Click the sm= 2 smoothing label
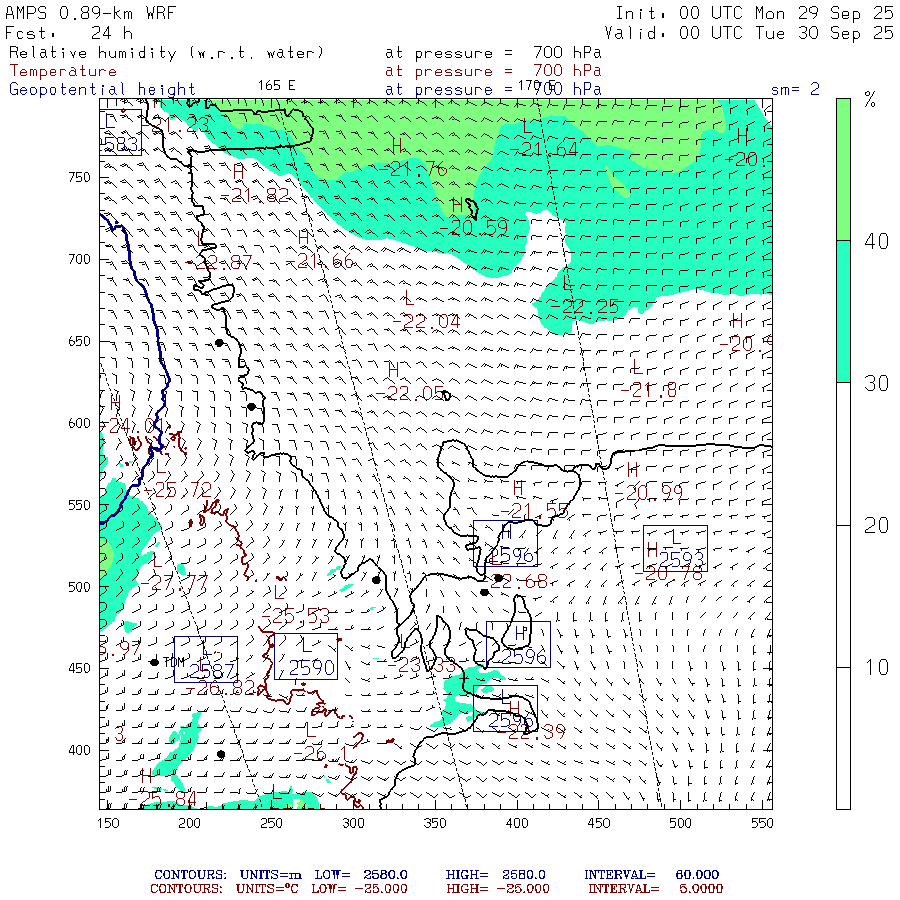Image resolution: width=900 pixels, height=900 pixels. point(795,89)
